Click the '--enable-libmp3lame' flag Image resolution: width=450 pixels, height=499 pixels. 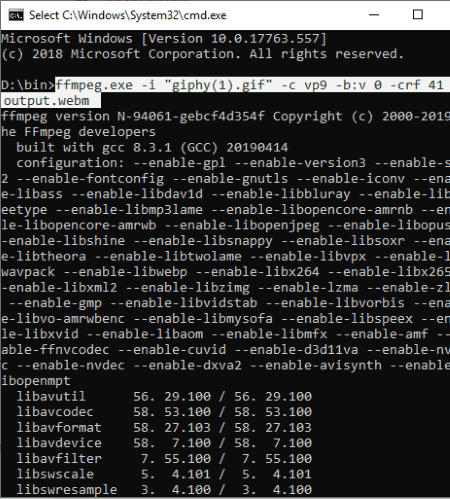[129, 210]
